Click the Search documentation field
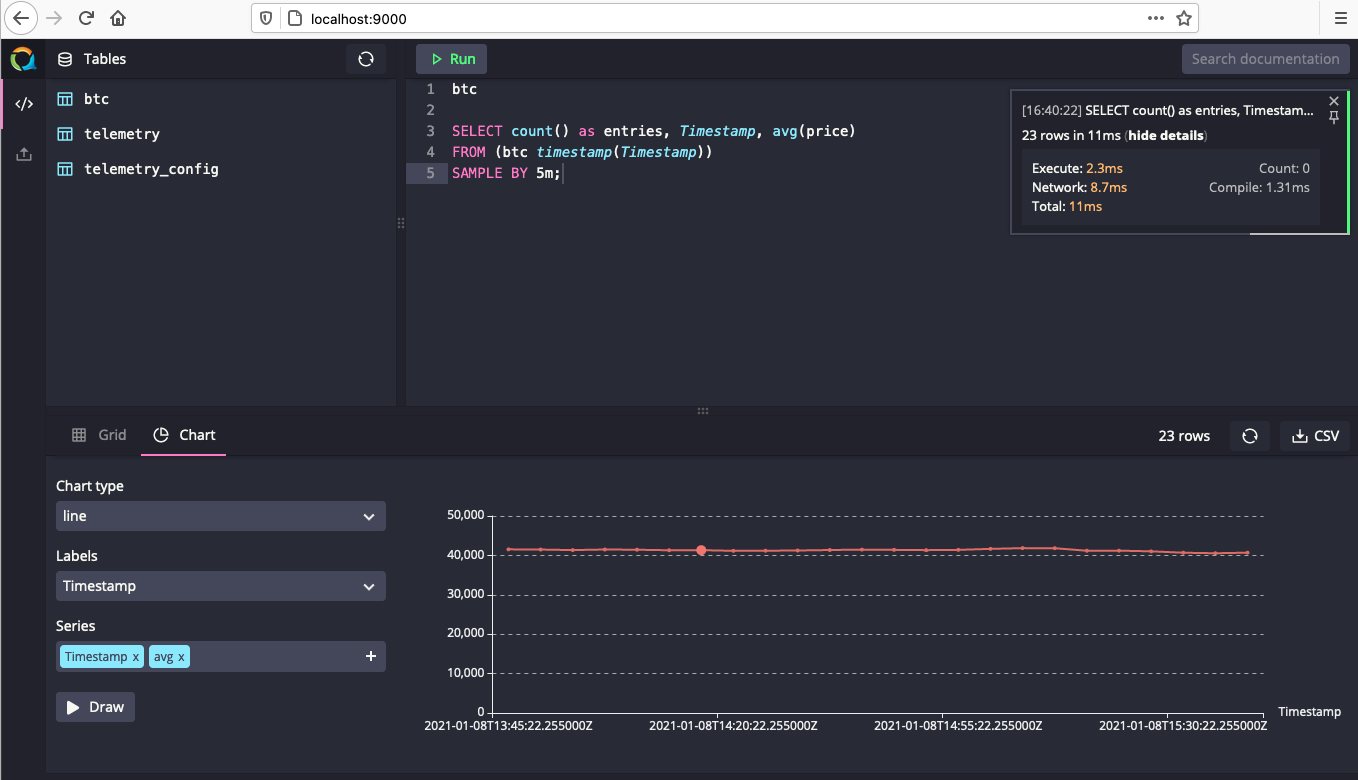Image resolution: width=1358 pixels, height=780 pixels. pos(1265,59)
